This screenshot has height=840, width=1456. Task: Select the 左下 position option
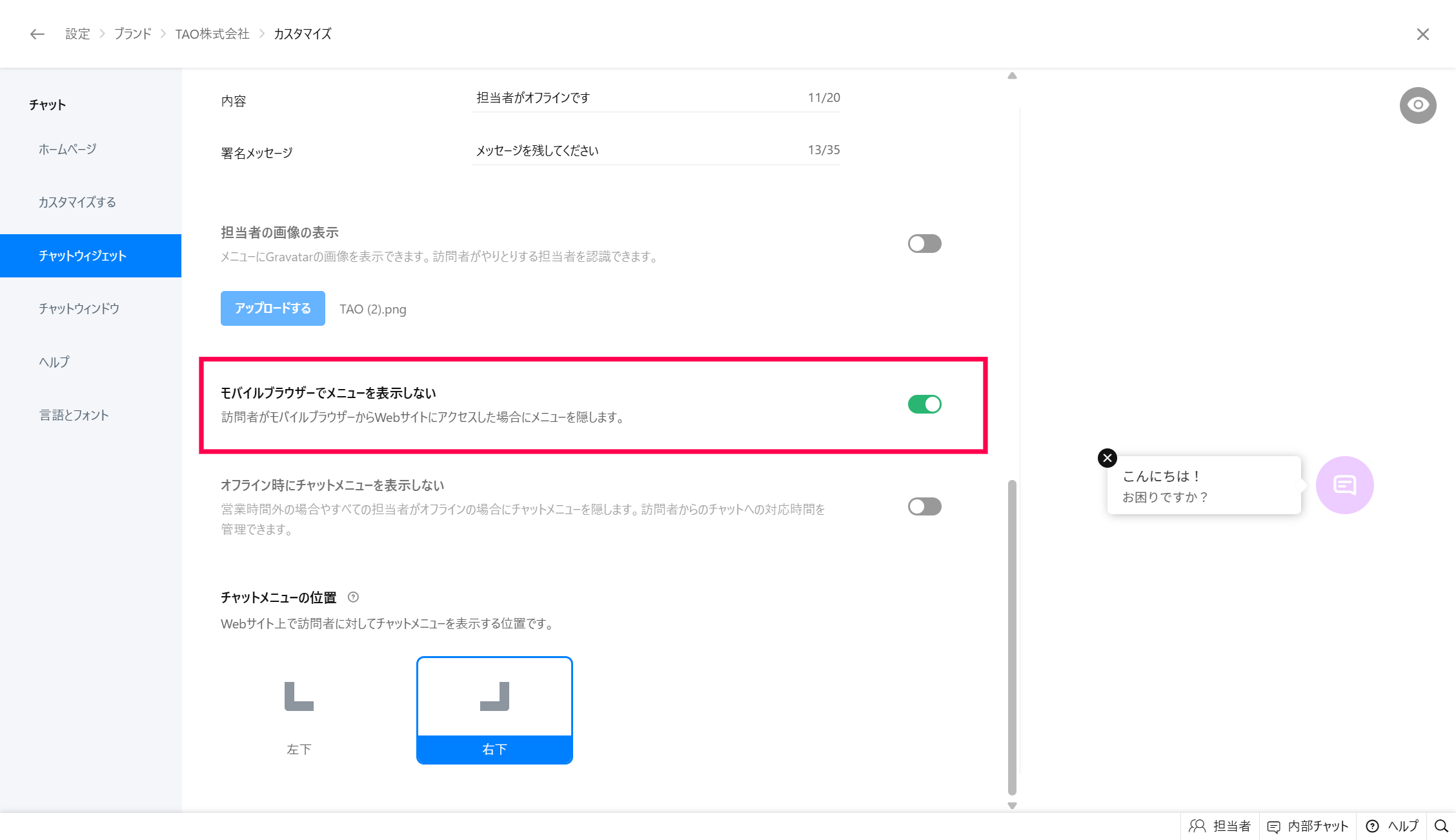[299, 710]
